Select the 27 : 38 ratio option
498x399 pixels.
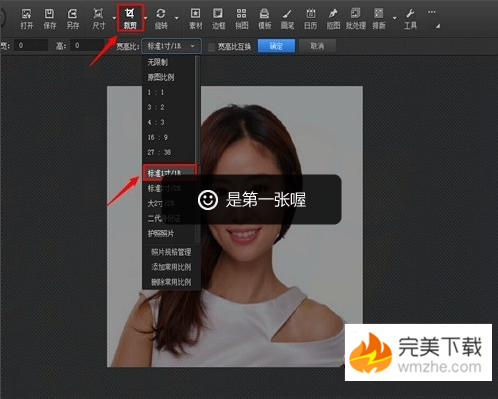(x=168, y=152)
